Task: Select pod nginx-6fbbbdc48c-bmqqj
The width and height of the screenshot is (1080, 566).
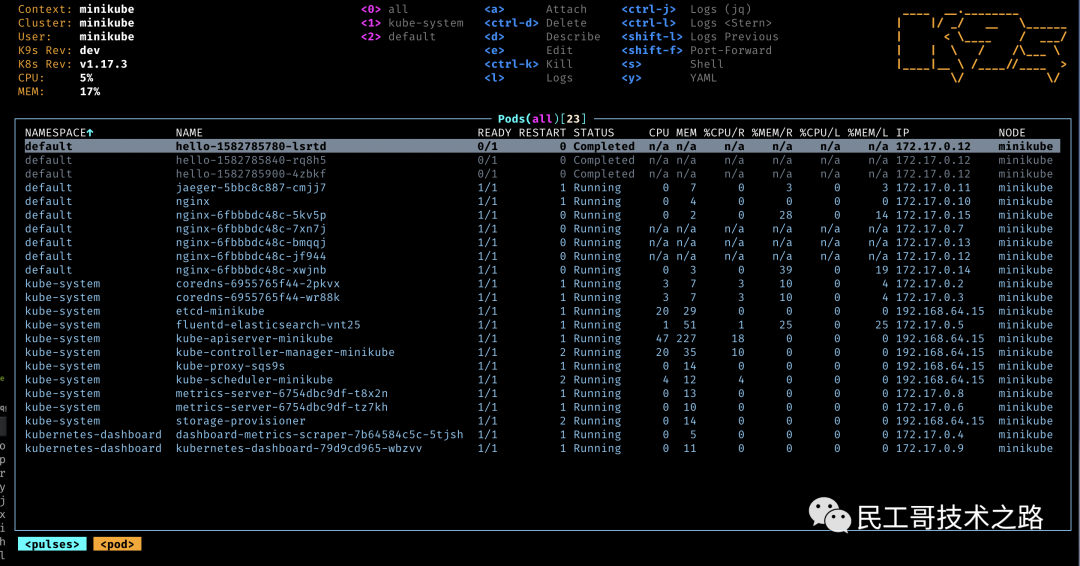Action: pos(542,242)
